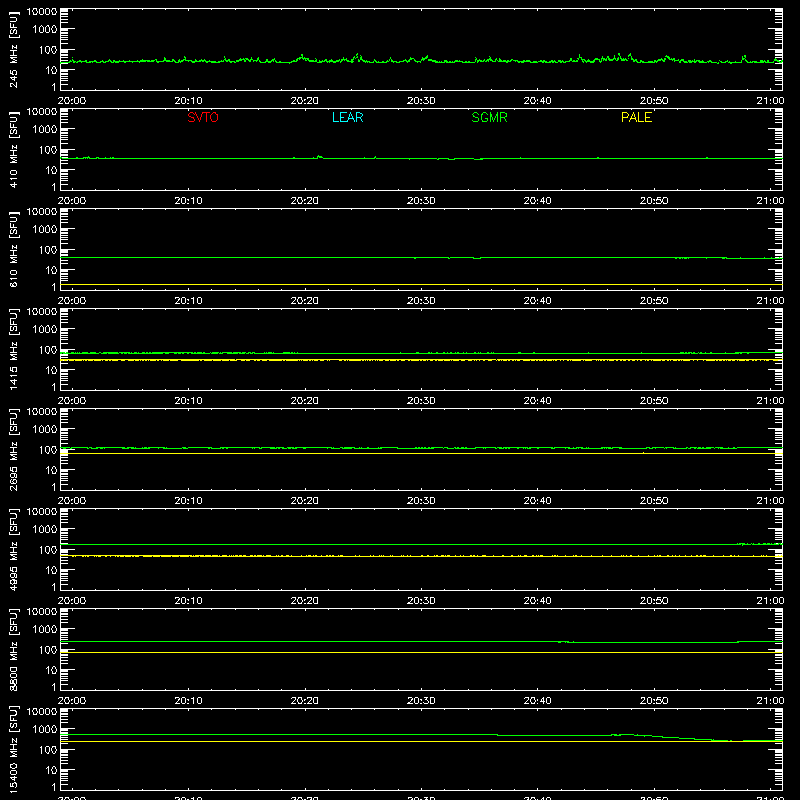This screenshot has height=800, width=800.
Task: Click the noisy green trace in 245 MHz plot
Action: (421, 60)
